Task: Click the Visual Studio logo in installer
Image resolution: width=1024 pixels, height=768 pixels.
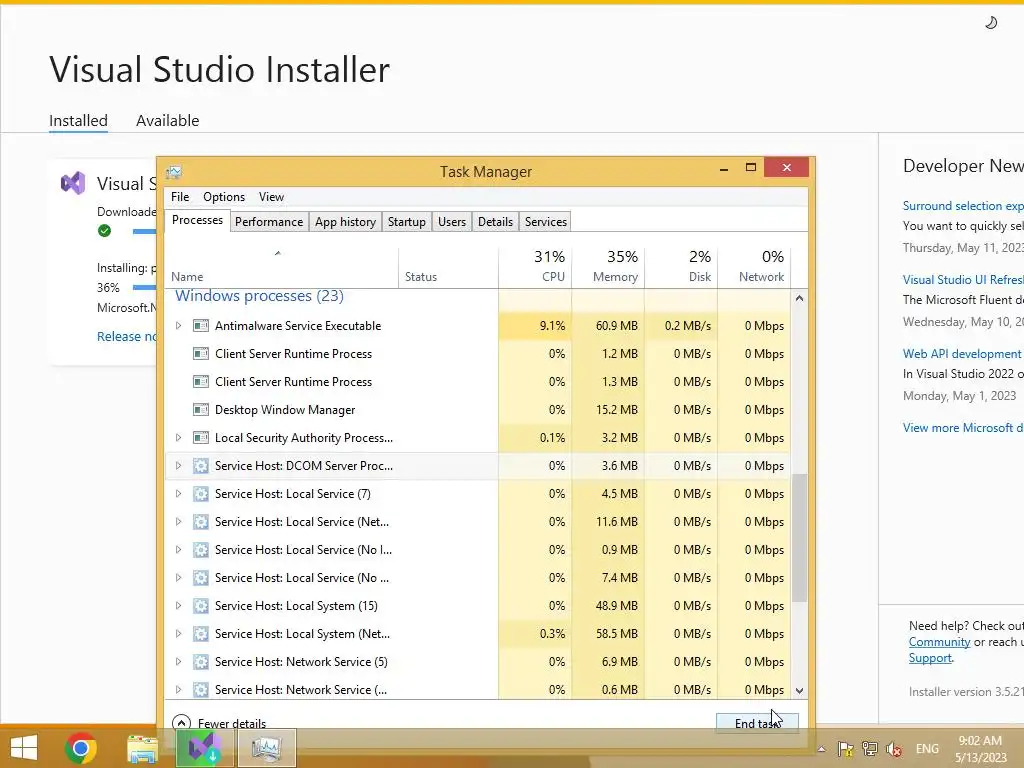Action: (73, 183)
